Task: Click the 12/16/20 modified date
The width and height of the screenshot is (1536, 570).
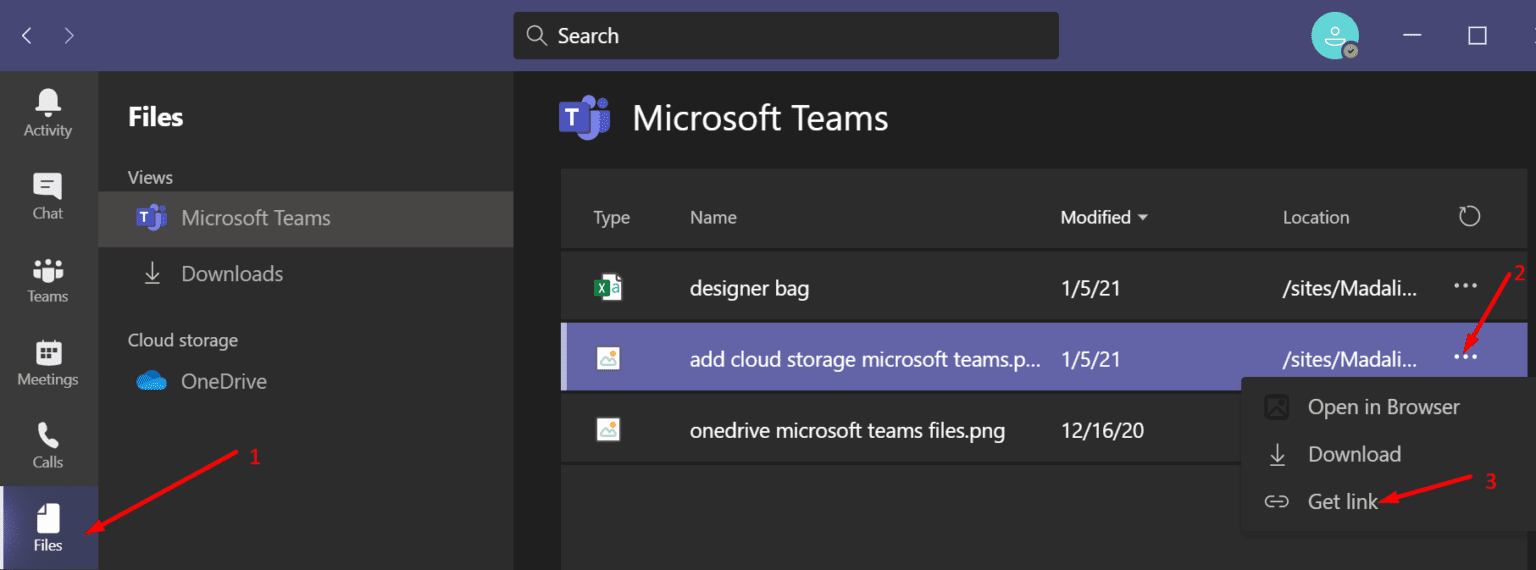Action: (1102, 431)
